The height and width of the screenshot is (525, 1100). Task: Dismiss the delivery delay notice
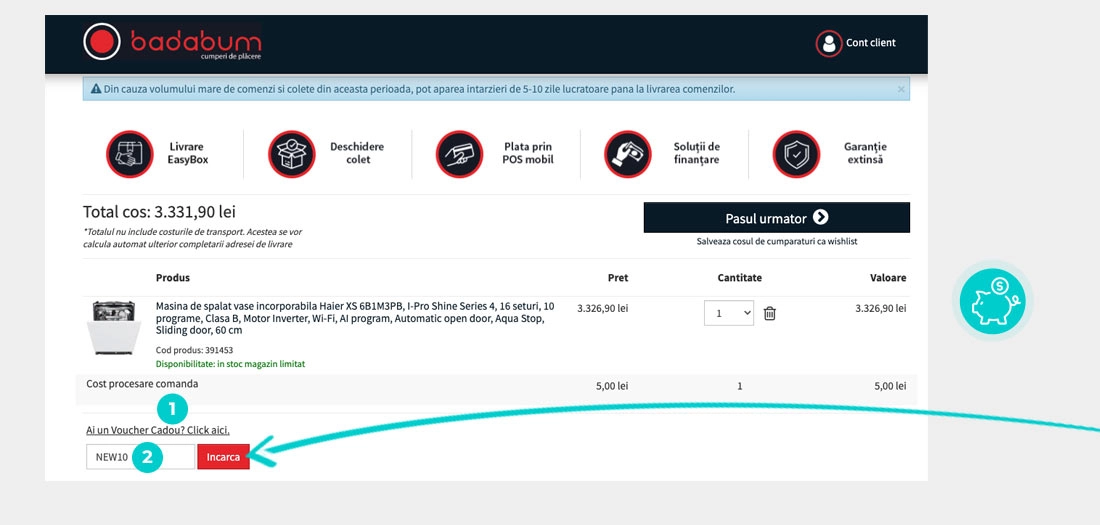(x=901, y=89)
